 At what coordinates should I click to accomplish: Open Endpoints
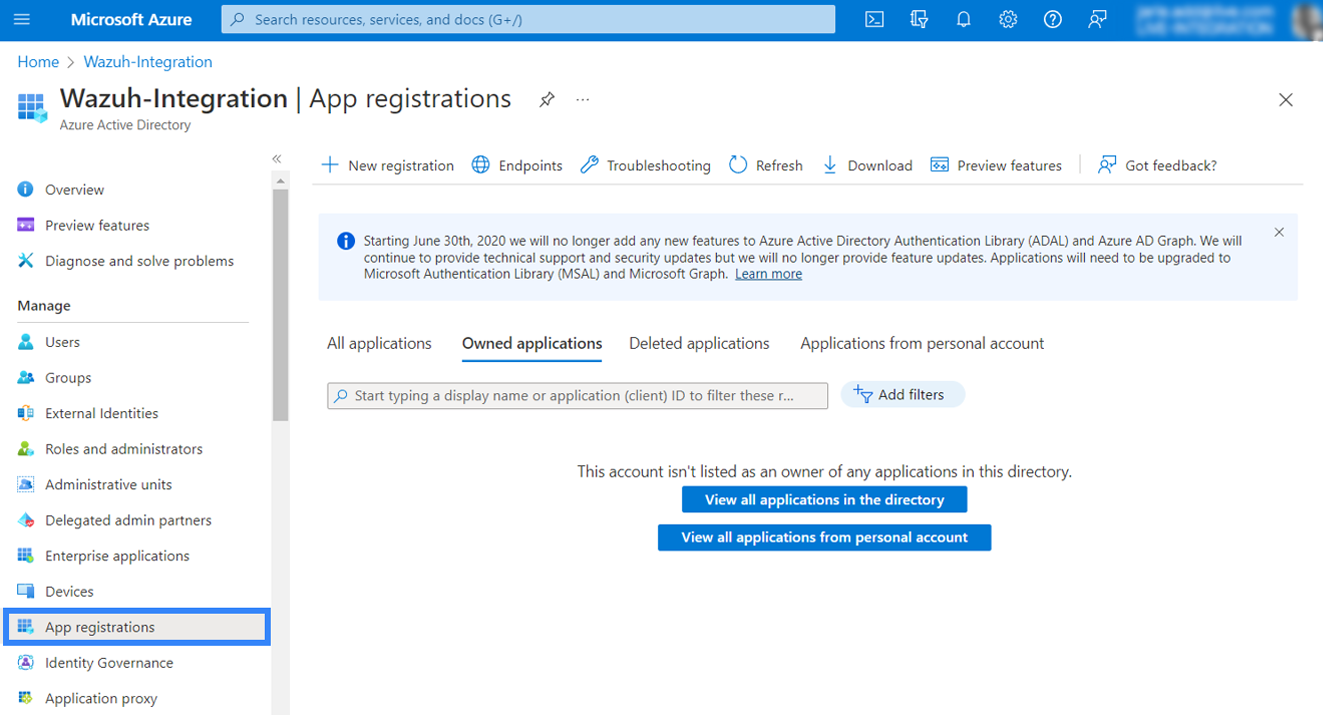pos(517,165)
